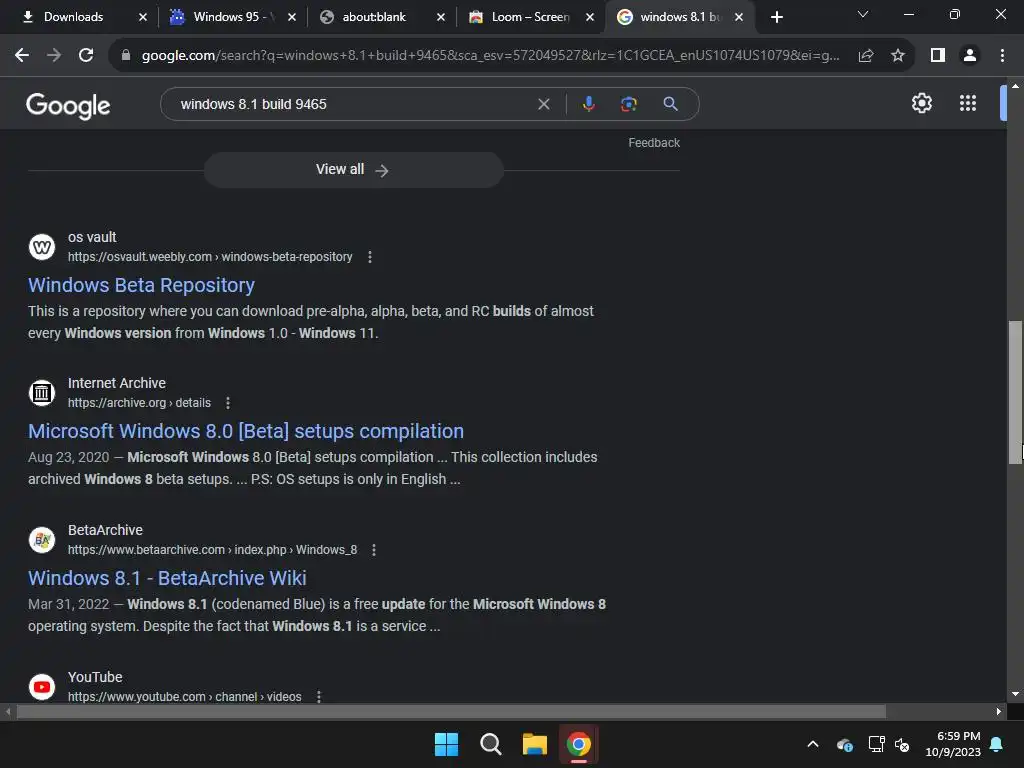This screenshot has height=768, width=1024.
Task: Switch to the Downloads tab
Action: pyautogui.click(x=72, y=17)
